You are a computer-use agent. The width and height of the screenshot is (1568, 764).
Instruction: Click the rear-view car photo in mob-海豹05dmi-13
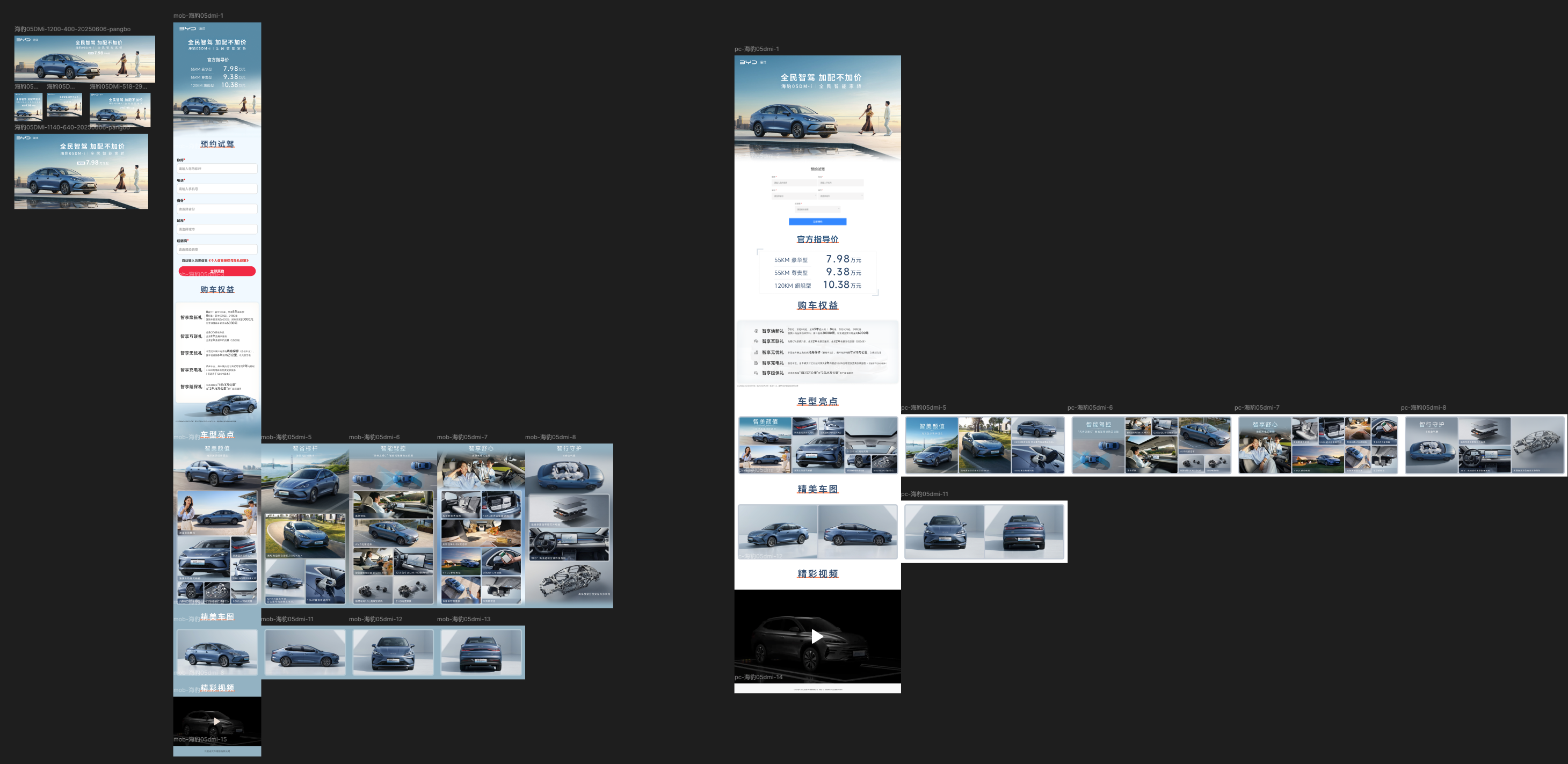click(x=481, y=653)
